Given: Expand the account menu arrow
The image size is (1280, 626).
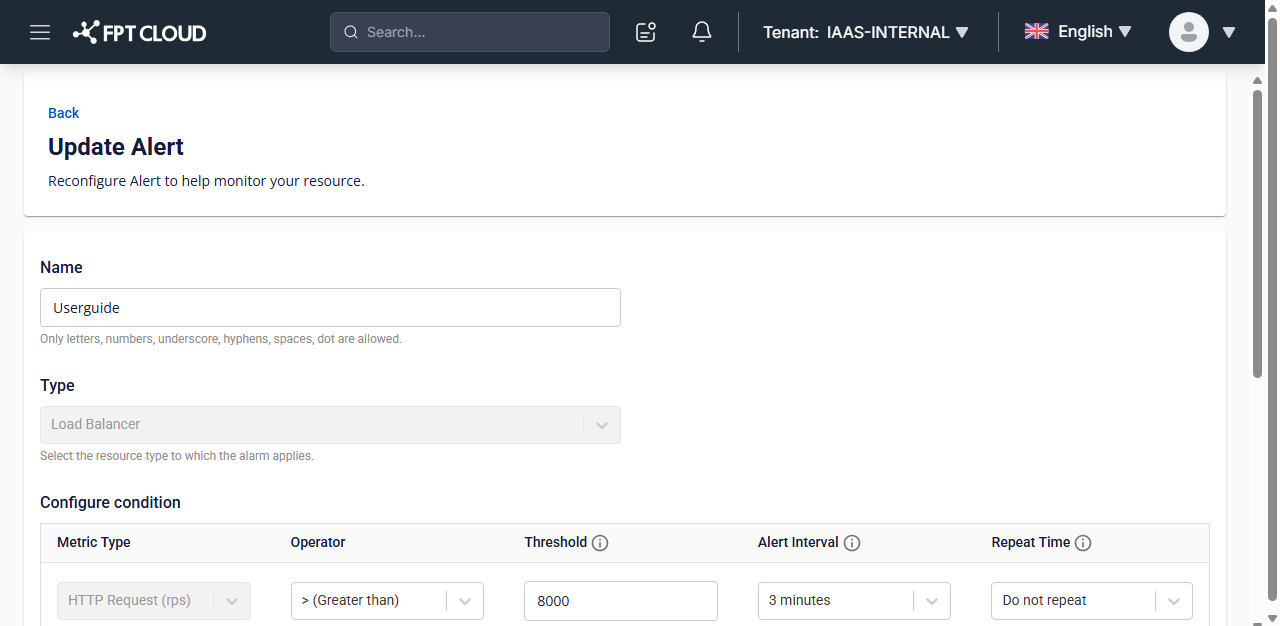Looking at the screenshot, I should tap(1229, 32).
